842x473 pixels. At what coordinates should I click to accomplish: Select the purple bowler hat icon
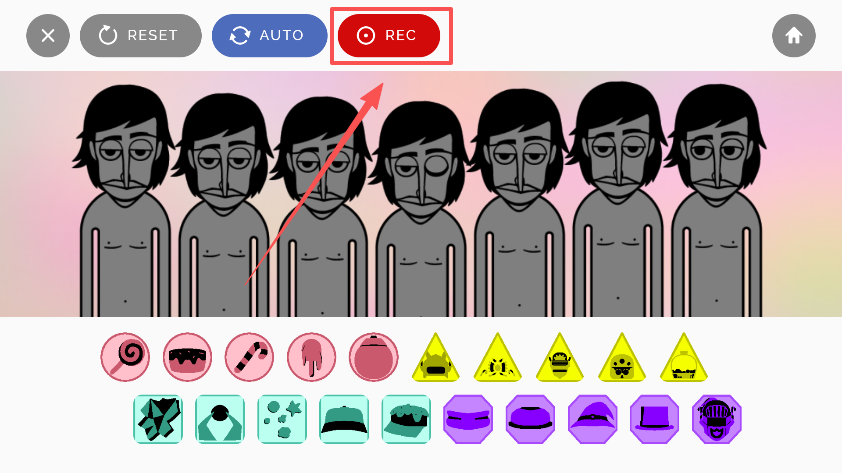(x=531, y=419)
